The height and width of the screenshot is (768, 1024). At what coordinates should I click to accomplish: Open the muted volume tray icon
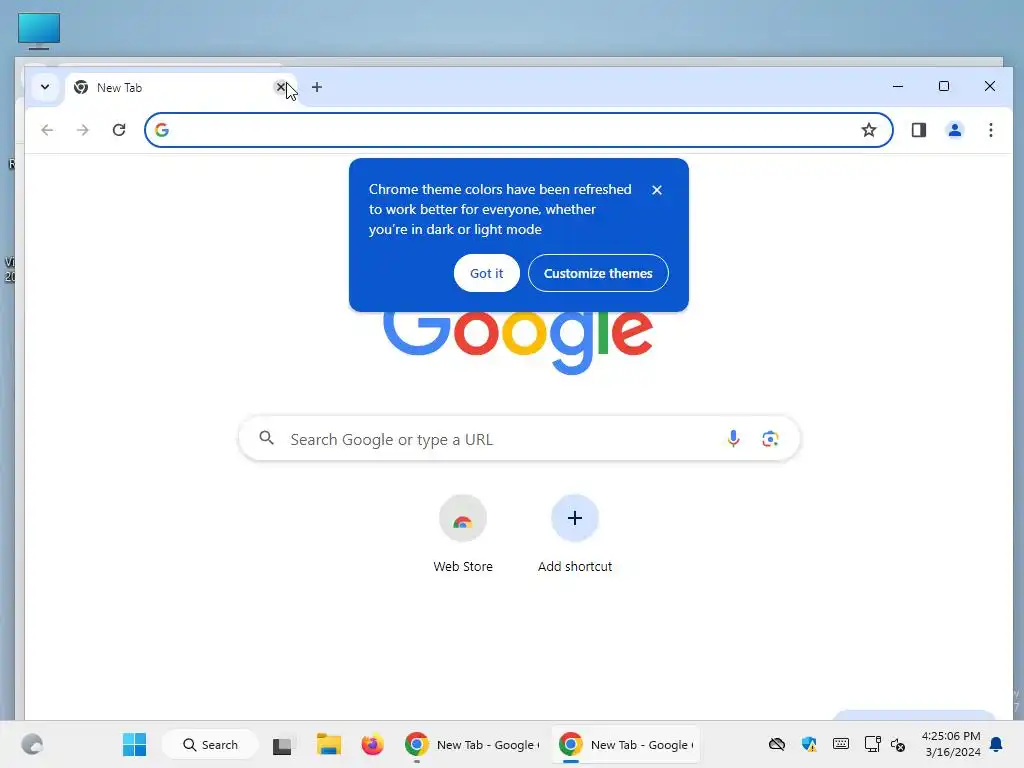tap(899, 744)
